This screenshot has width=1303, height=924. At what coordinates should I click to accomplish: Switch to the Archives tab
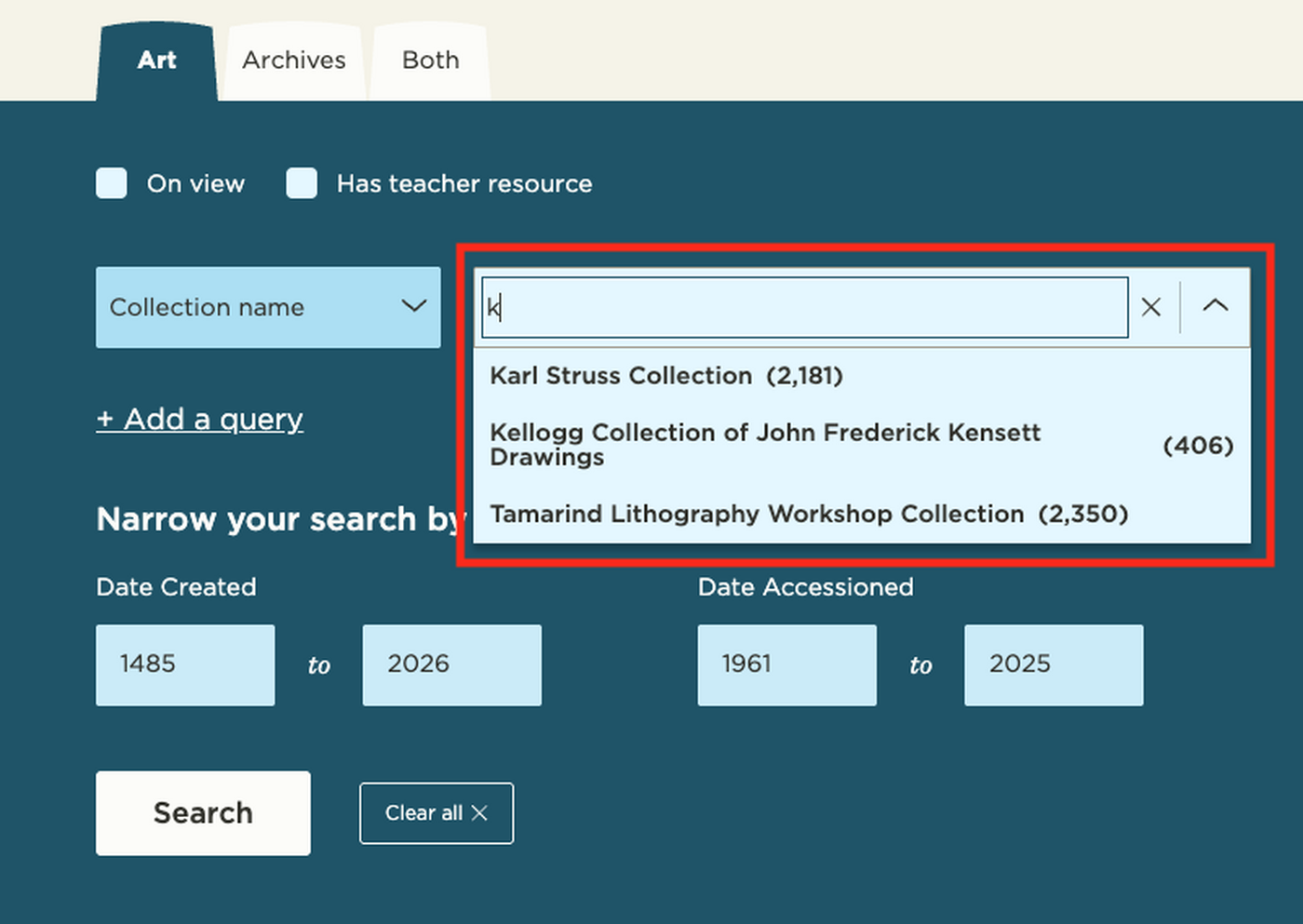click(x=294, y=60)
